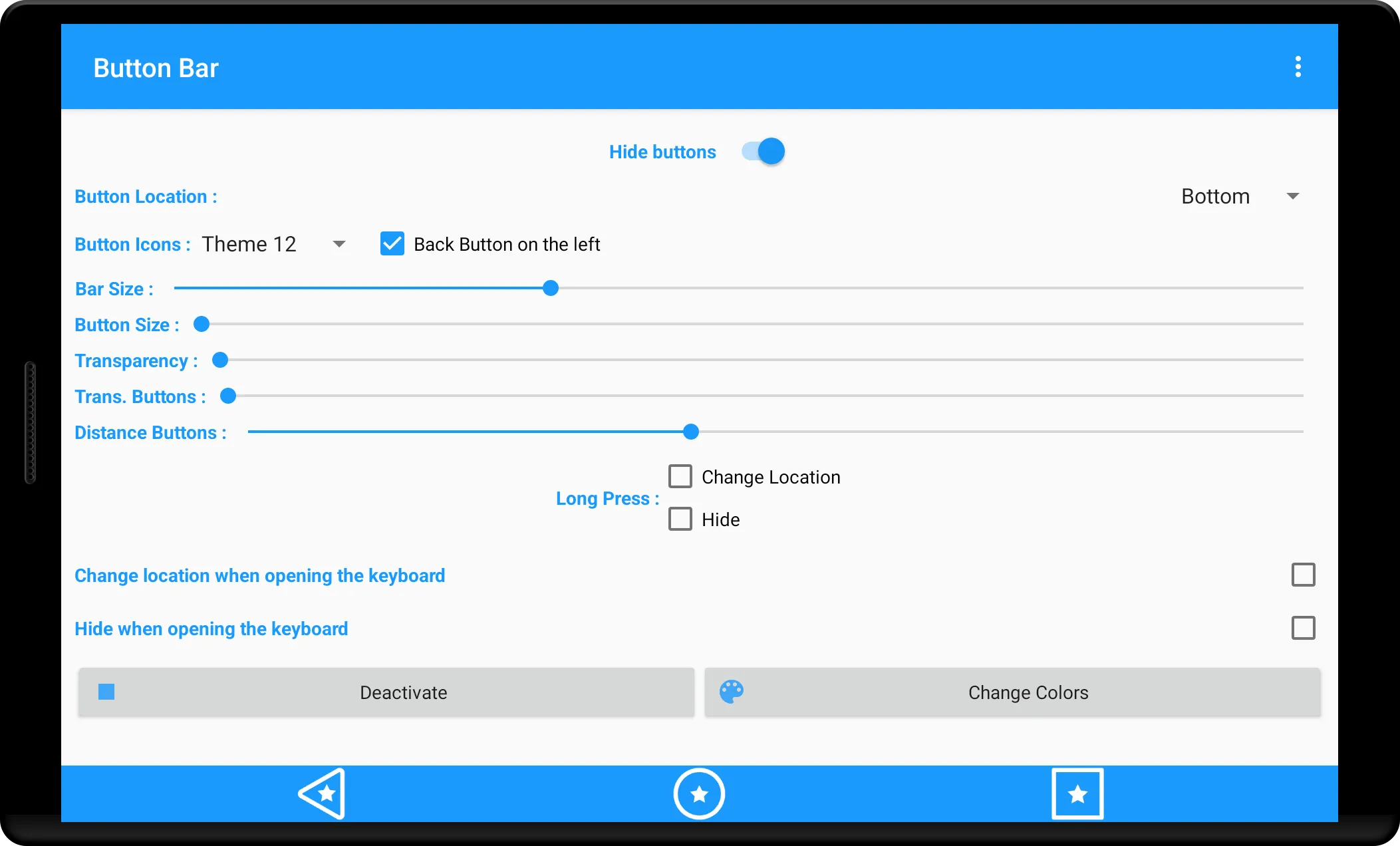Enable Change Location long press option

[680, 476]
